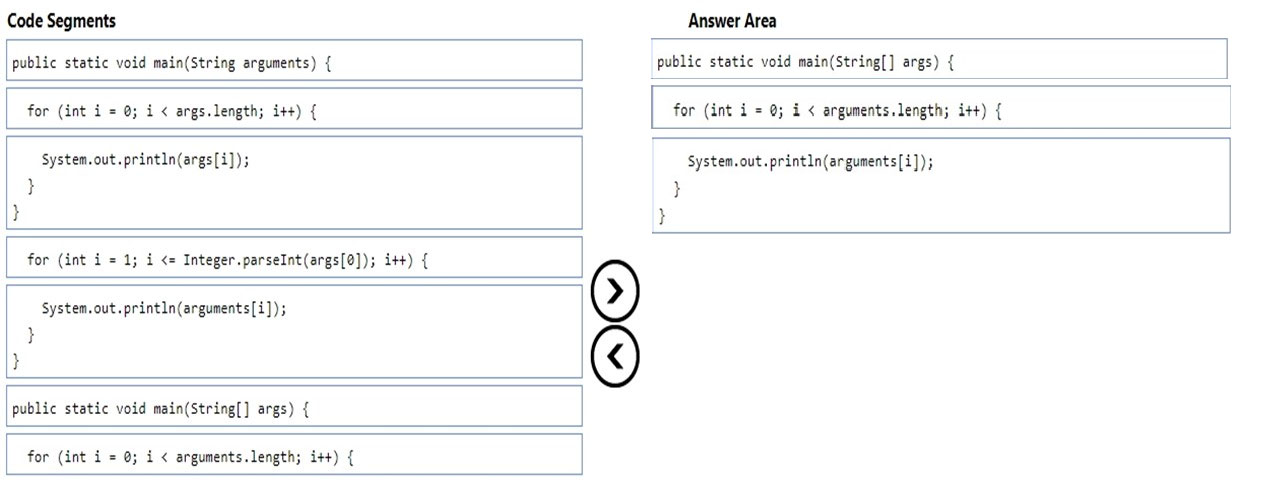1275x492 pixels.
Task: Click the right arrow move-to-answer icon
Action: click(615, 291)
